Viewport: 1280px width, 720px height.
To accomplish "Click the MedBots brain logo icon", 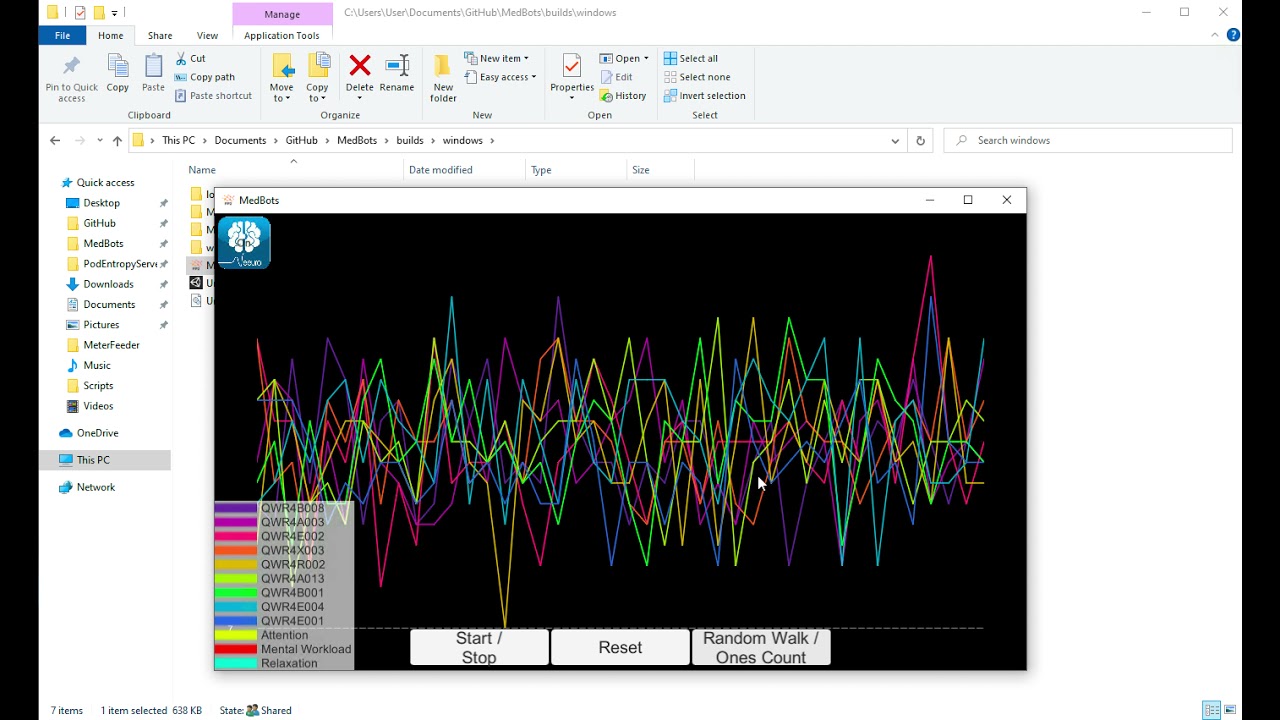I will 244,243.
